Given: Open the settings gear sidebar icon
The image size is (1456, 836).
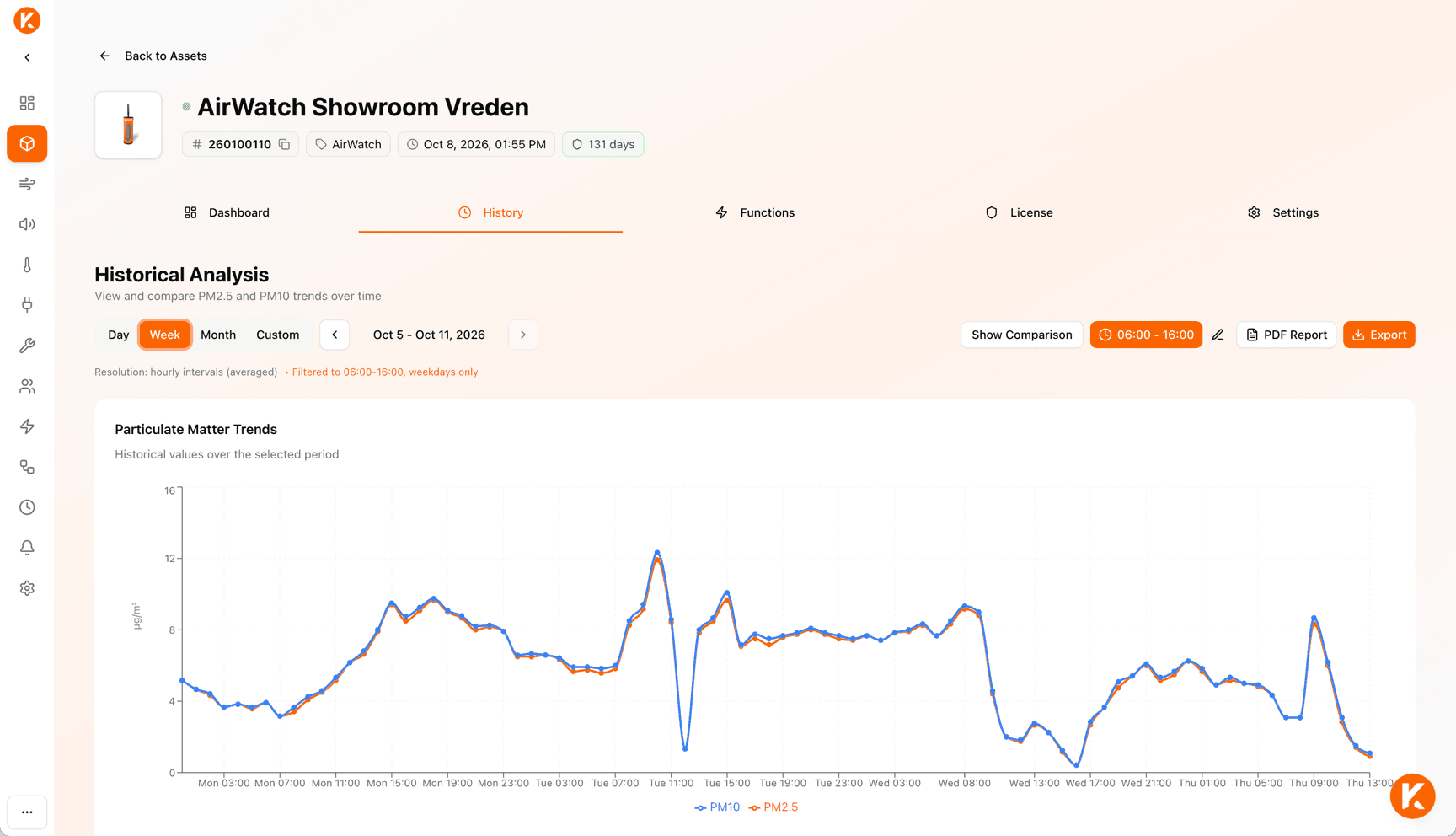Looking at the screenshot, I should (27, 588).
